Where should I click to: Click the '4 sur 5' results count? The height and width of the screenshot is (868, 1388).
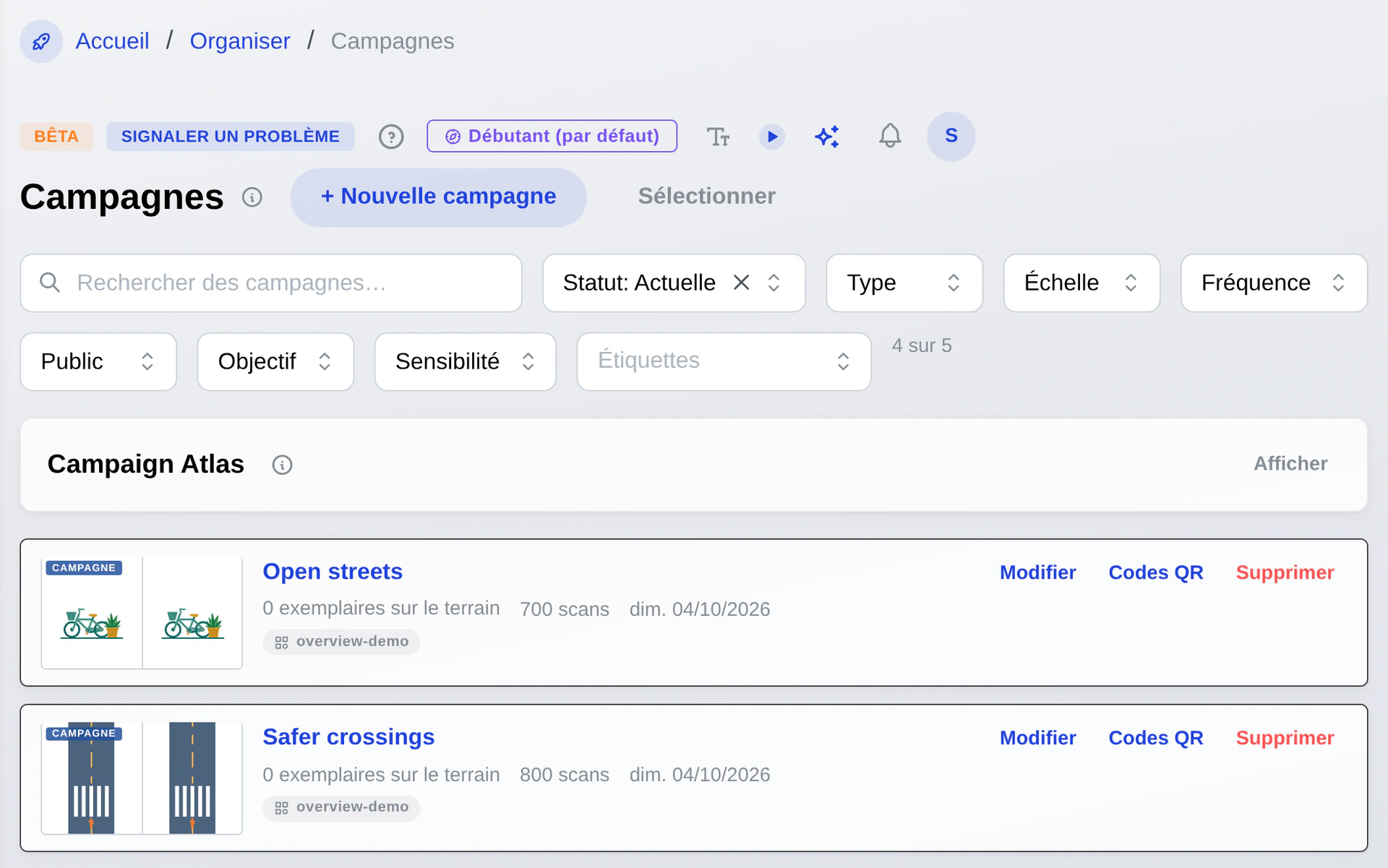point(922,345)
